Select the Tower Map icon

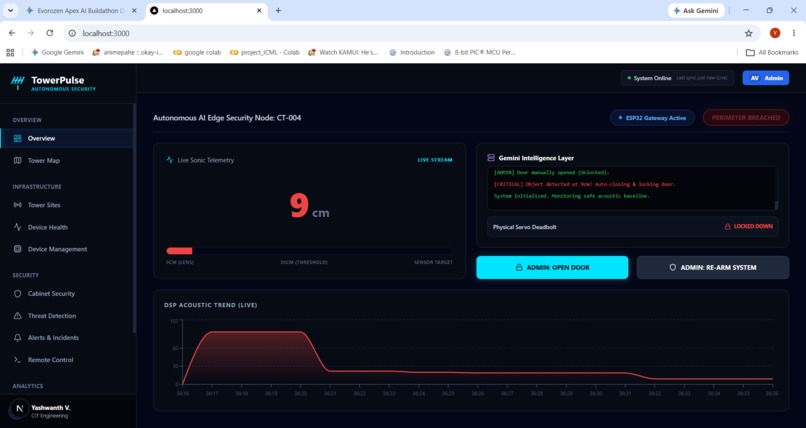click(17, 160)
